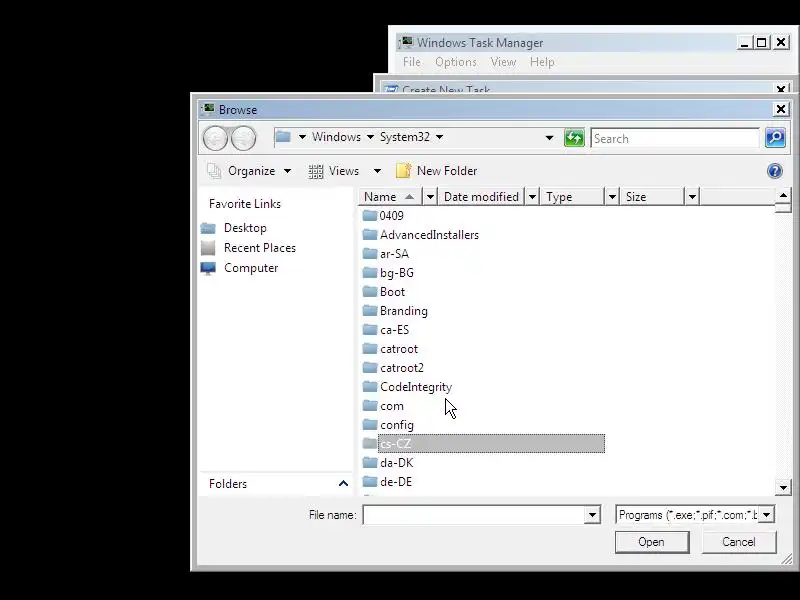The image size is (800, 600).
Task: Sort by the Type column header
Action: (572, 196)
